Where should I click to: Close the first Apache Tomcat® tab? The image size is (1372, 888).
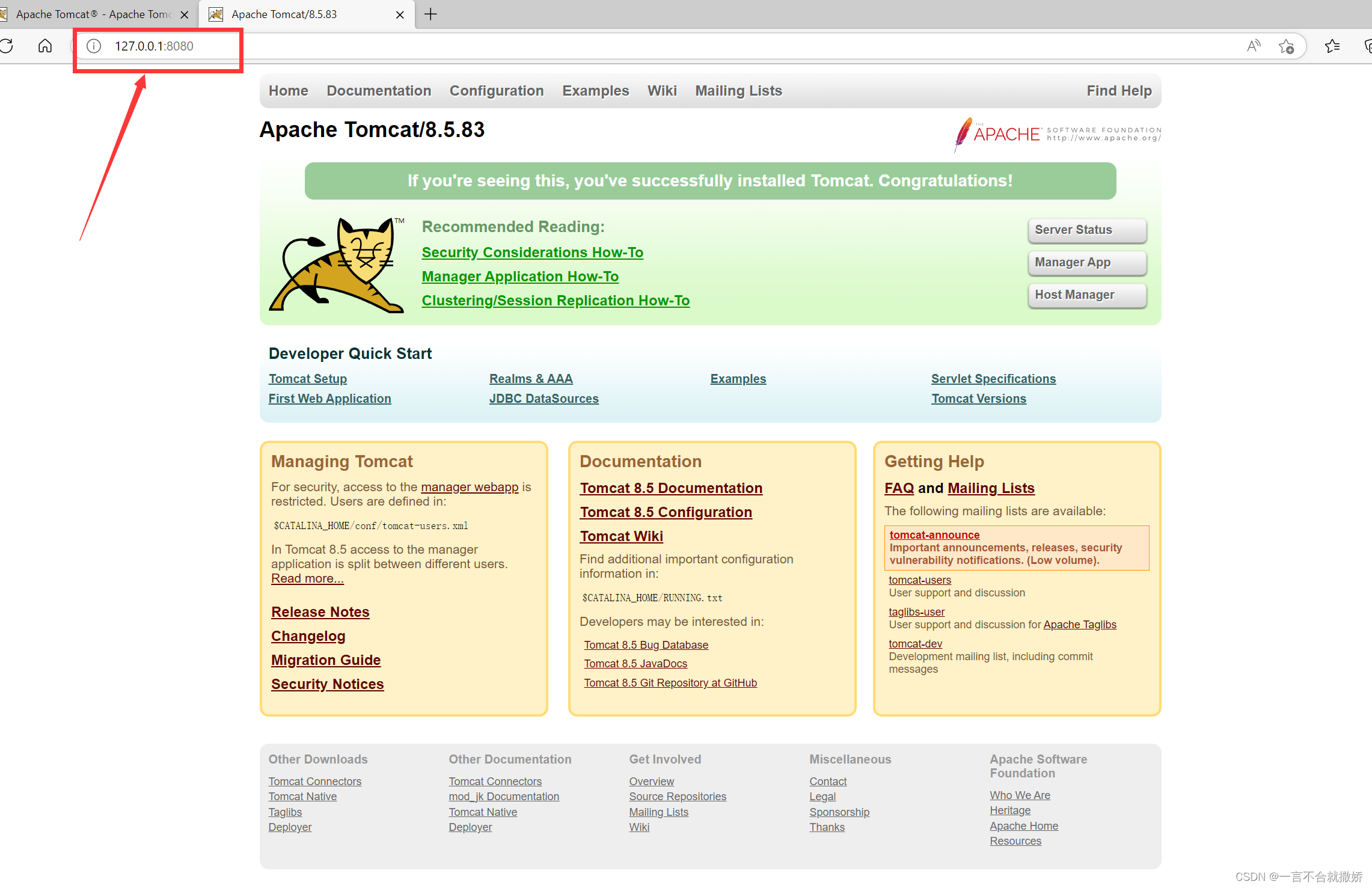pos(185,14)
